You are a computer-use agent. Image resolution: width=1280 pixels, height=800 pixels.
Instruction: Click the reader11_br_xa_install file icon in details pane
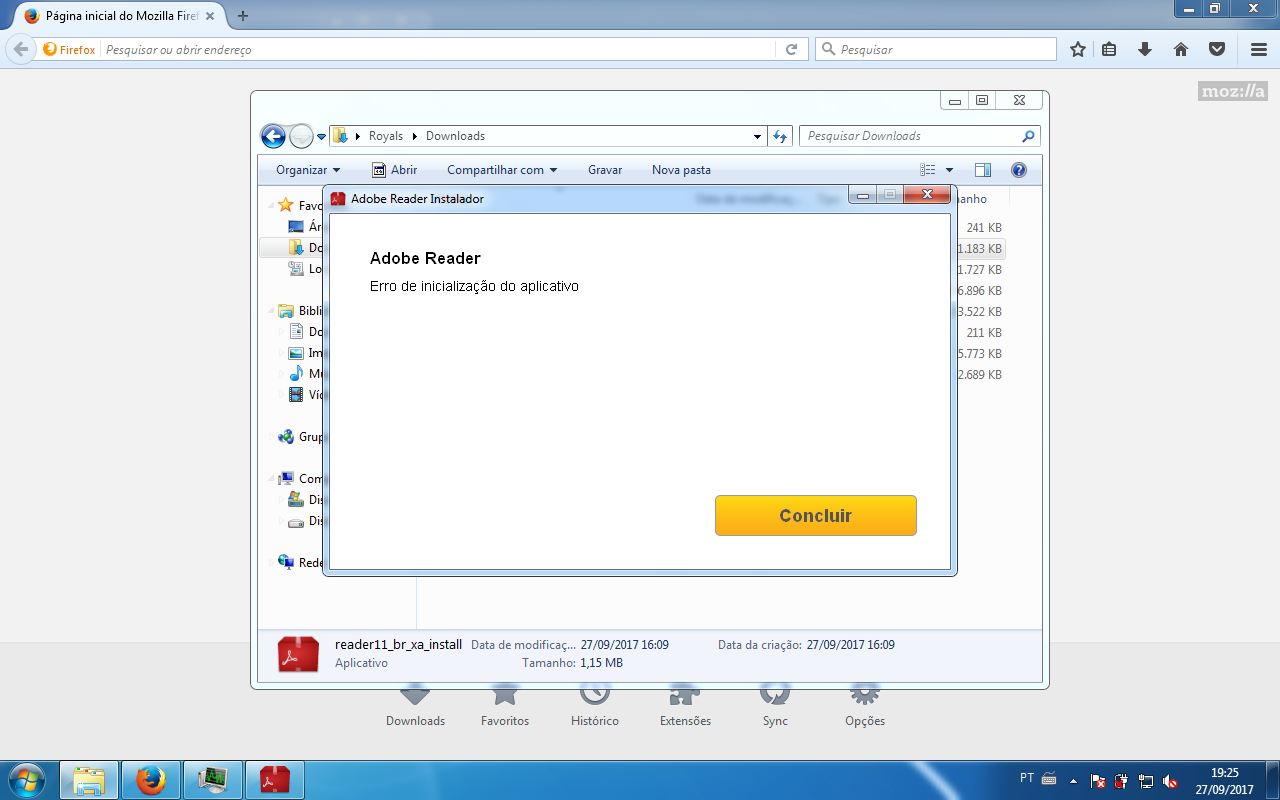[298, 654]
